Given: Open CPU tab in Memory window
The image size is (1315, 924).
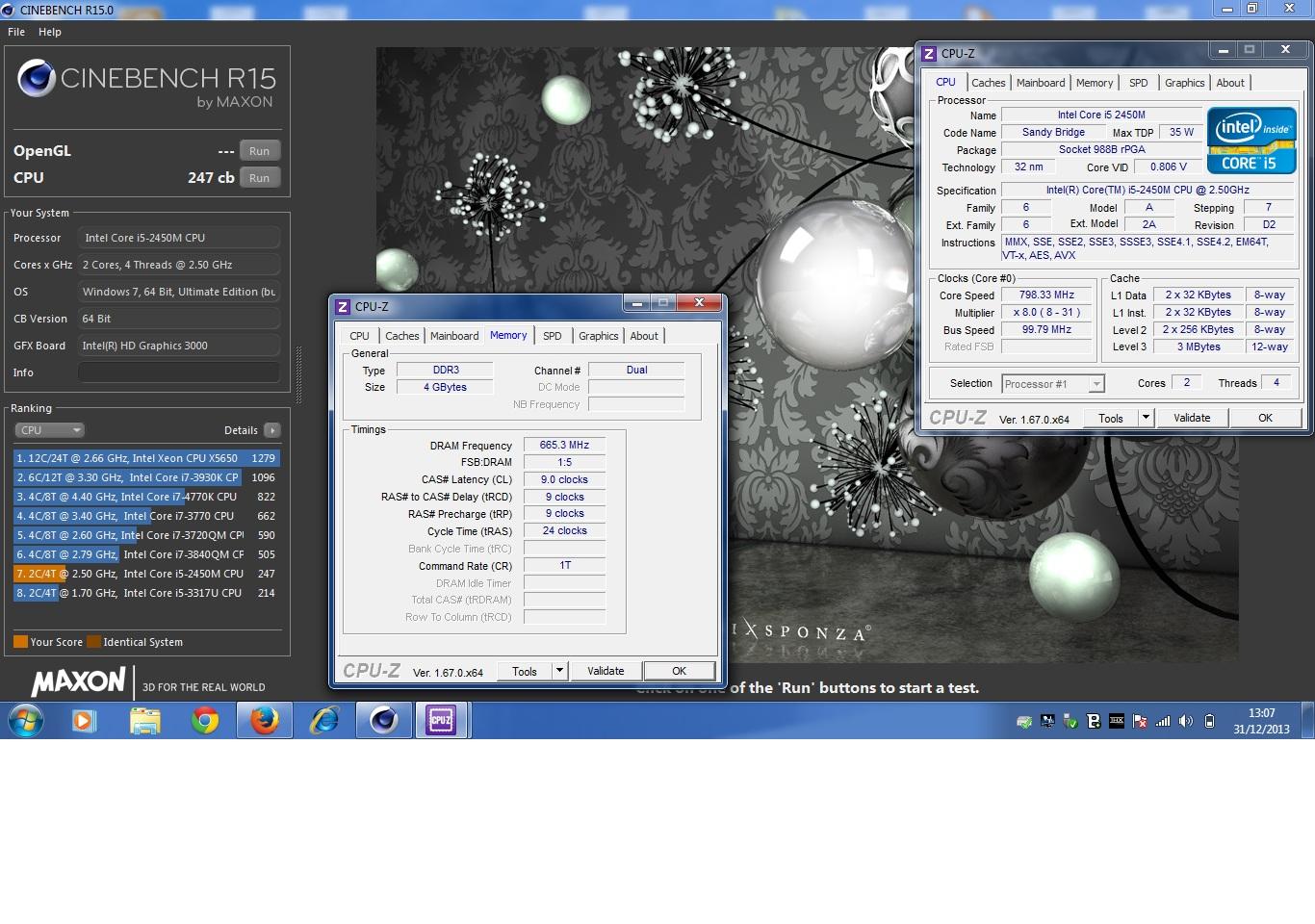Looking at the screenshot, I should coord(359,336).
